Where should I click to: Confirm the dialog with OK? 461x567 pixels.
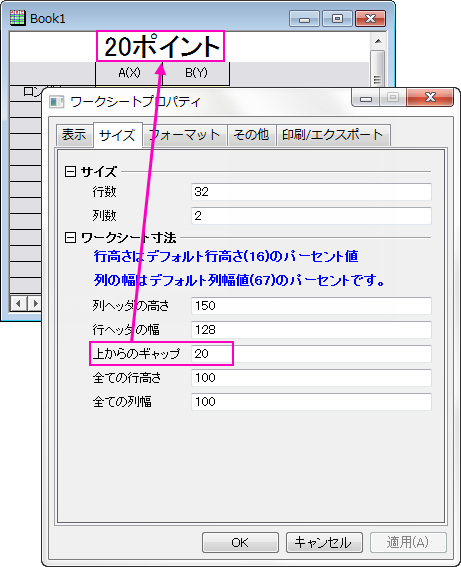coord(240,542)
